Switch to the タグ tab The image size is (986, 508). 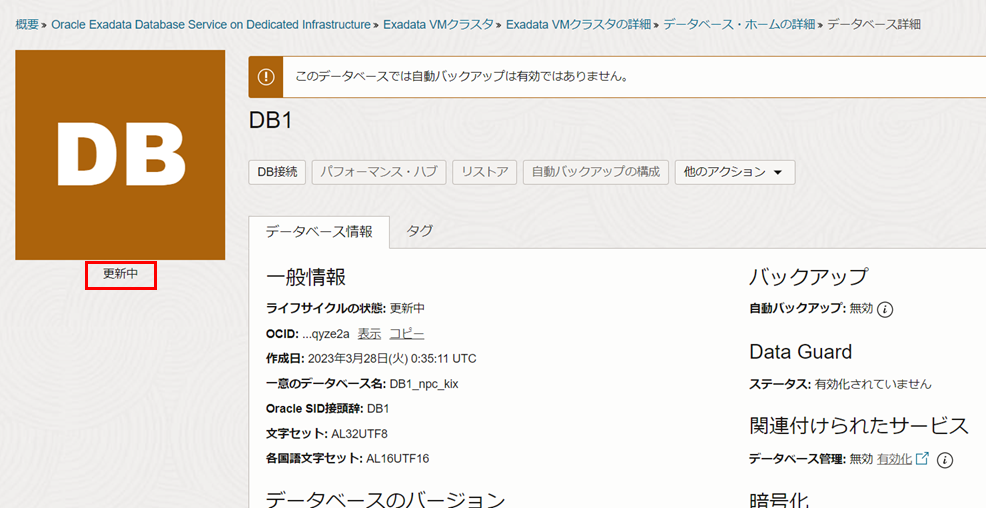[419, 231]
